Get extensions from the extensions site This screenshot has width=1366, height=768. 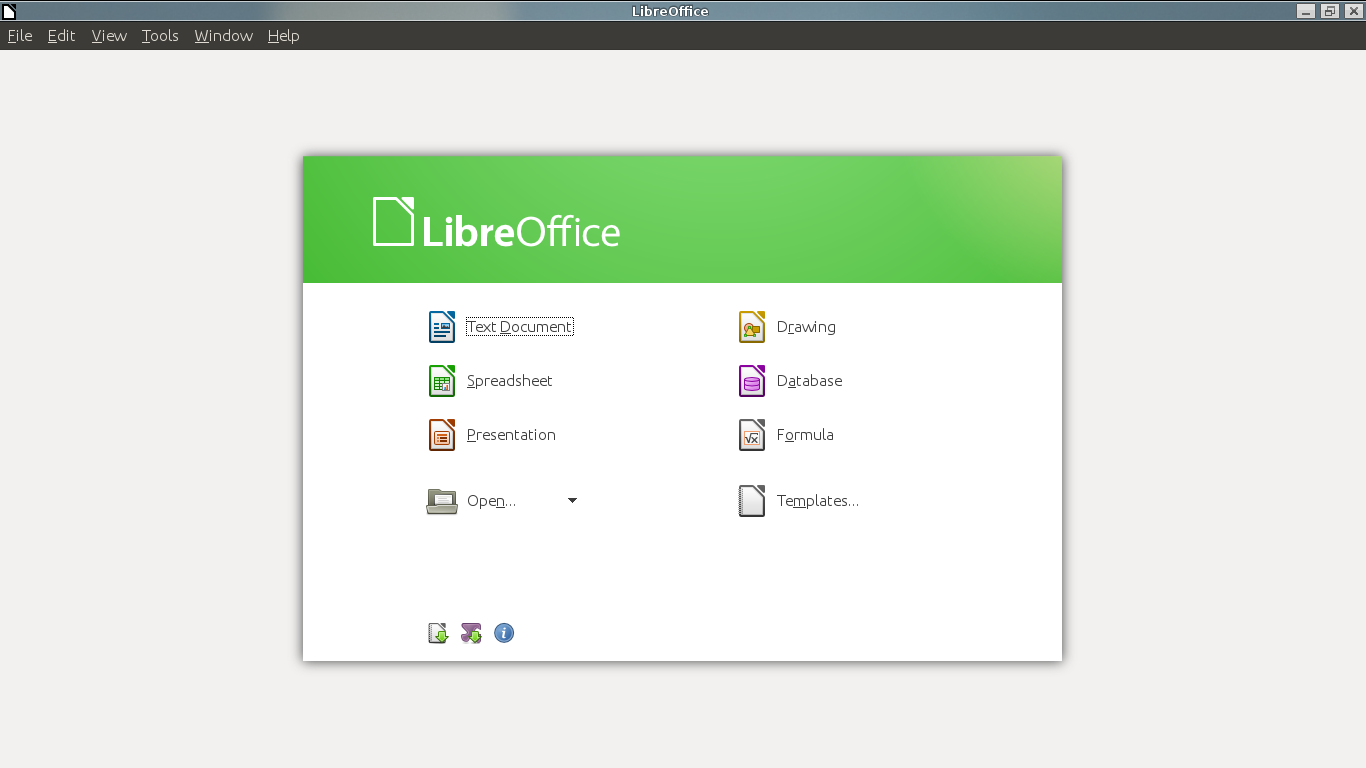471,633
